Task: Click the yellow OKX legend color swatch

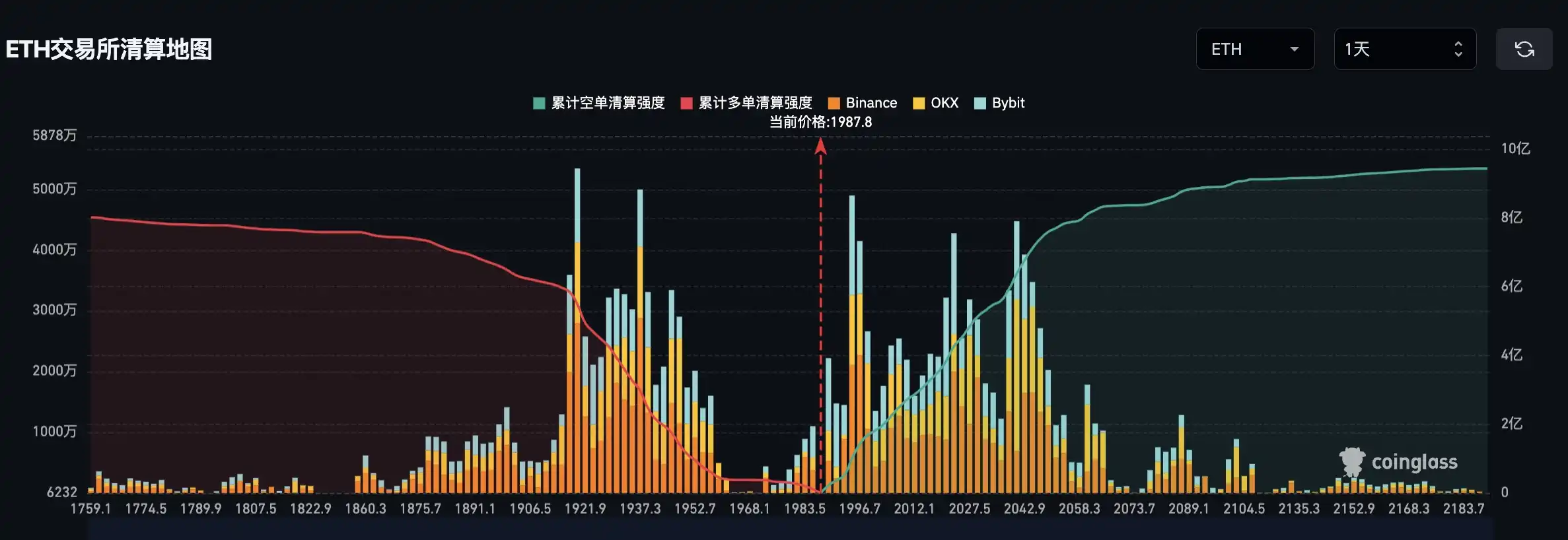Action: tap(919, 103)
